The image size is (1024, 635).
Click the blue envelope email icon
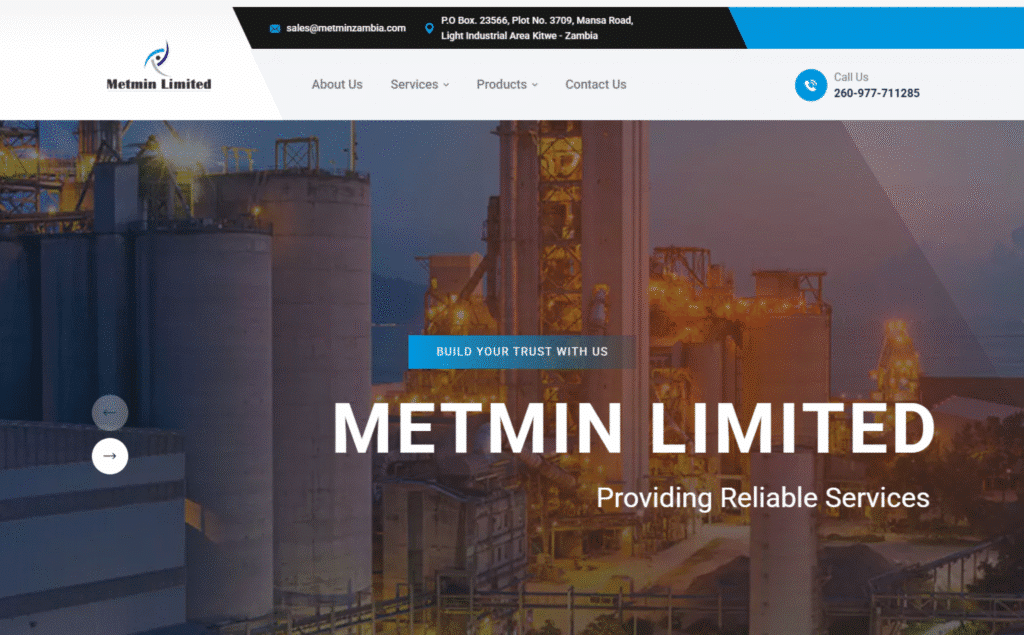coord(275,28)
